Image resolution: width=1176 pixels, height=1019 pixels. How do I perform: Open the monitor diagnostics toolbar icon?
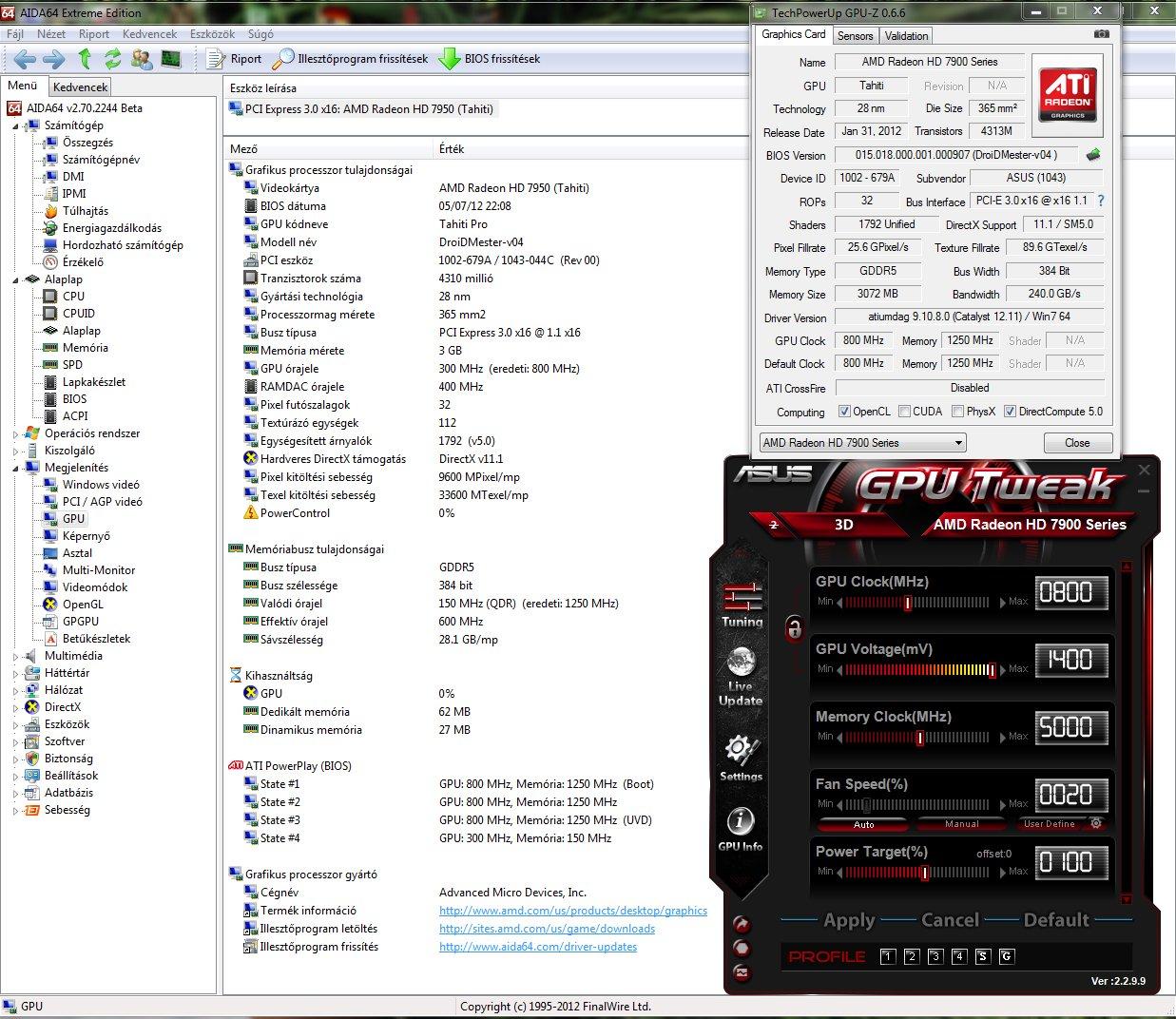click(171, 59)
